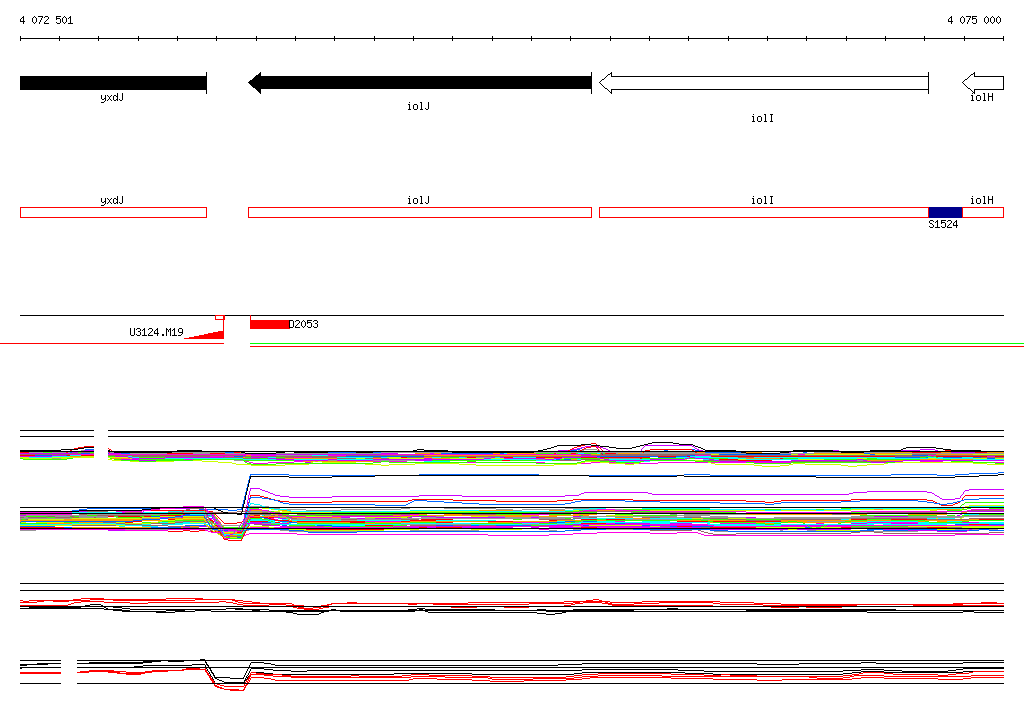1024x714 pixels.
Task: Select the small white iolH arrow
Action: (983, 83)
